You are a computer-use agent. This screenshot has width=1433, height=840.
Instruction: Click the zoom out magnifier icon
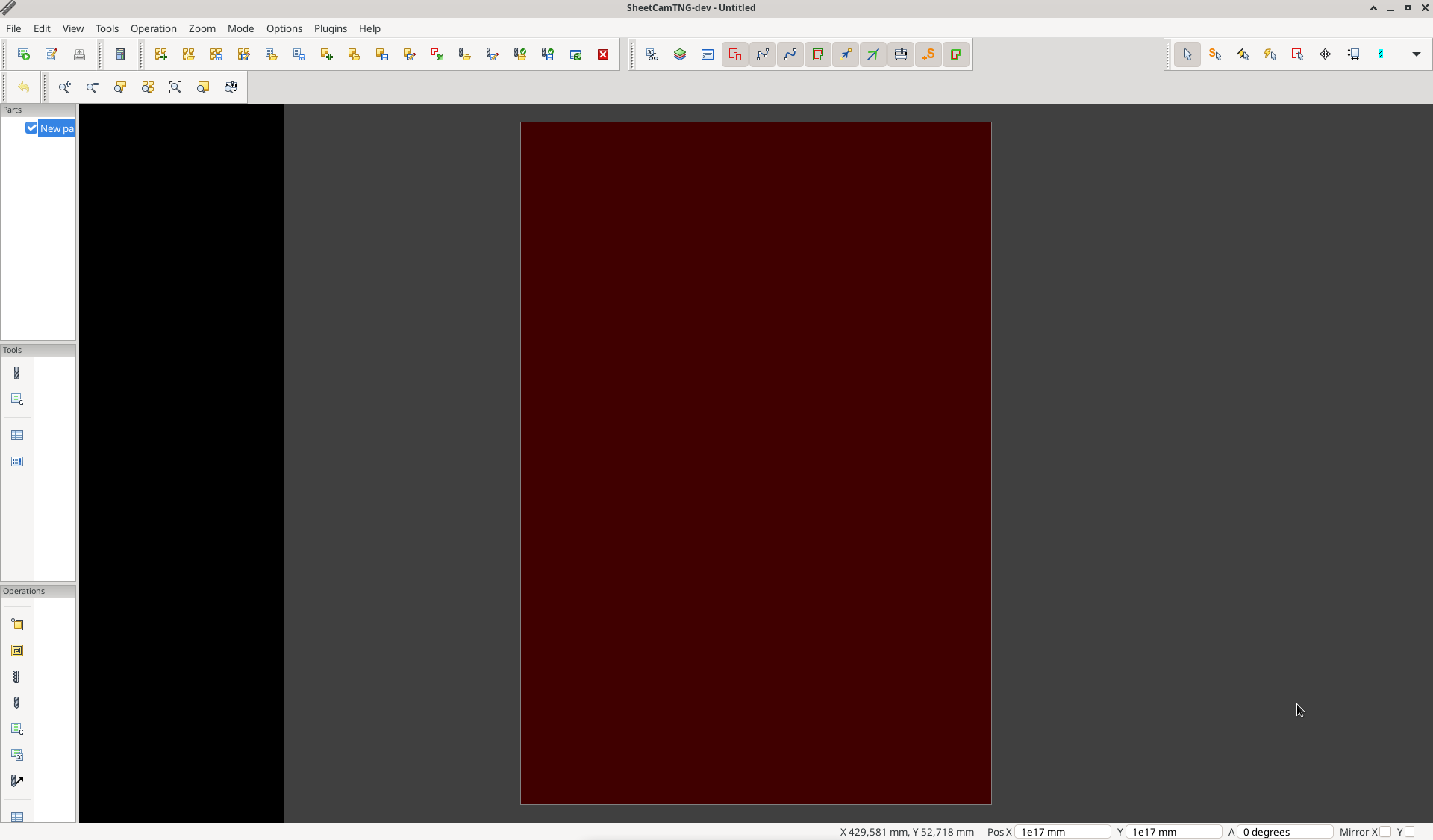(x=93, y=87)
